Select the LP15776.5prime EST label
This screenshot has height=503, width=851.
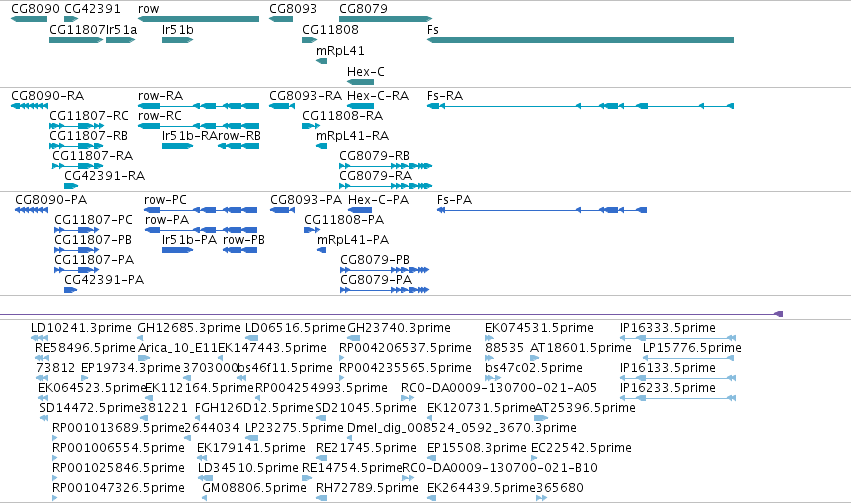[x=693, y=348]
